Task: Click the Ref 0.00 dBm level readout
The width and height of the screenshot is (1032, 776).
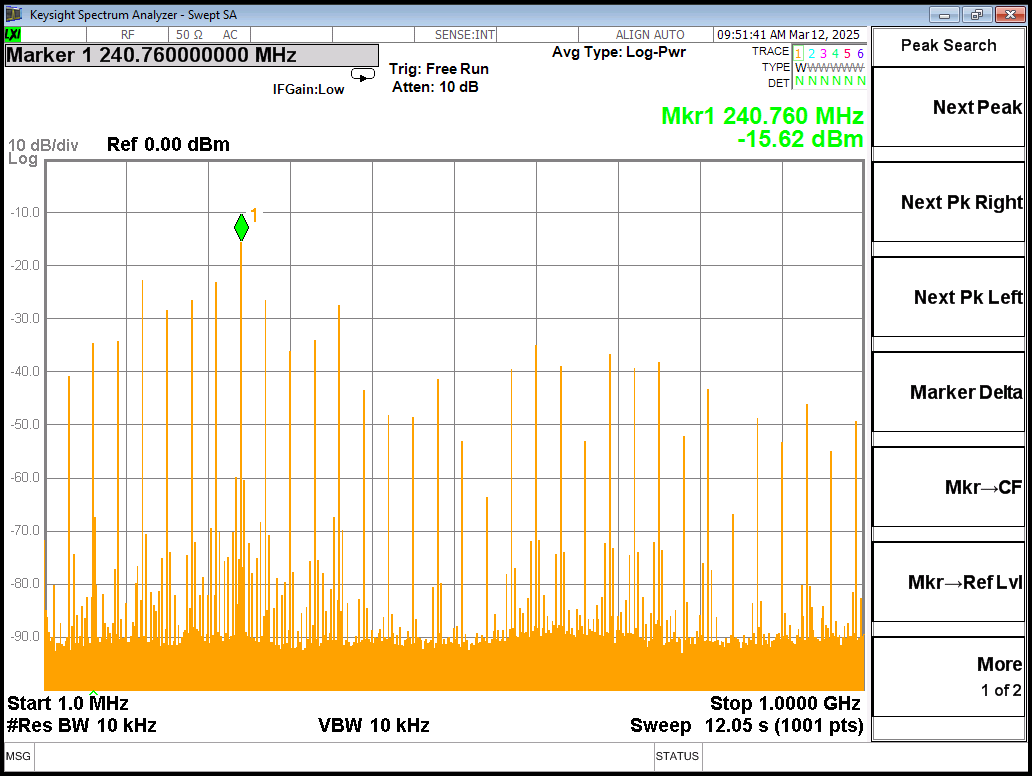Action: coord(168,145)
